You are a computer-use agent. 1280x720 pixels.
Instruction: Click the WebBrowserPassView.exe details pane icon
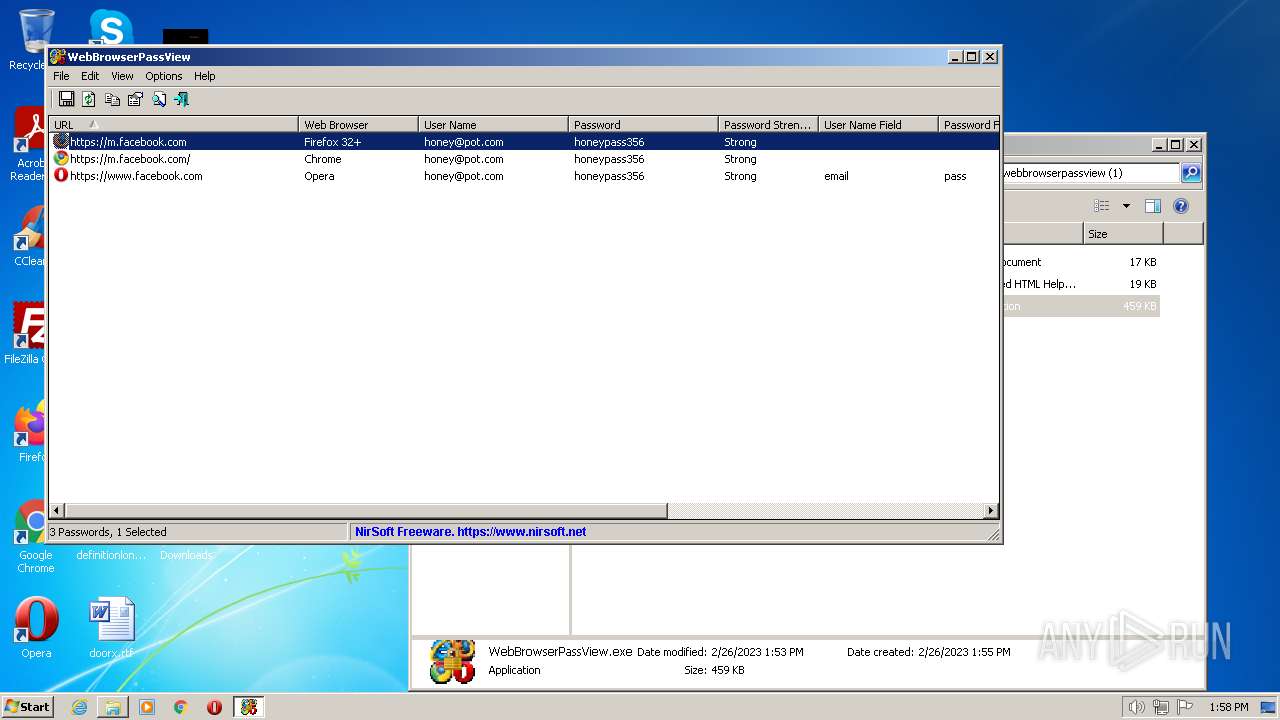[x=452, y=661]
